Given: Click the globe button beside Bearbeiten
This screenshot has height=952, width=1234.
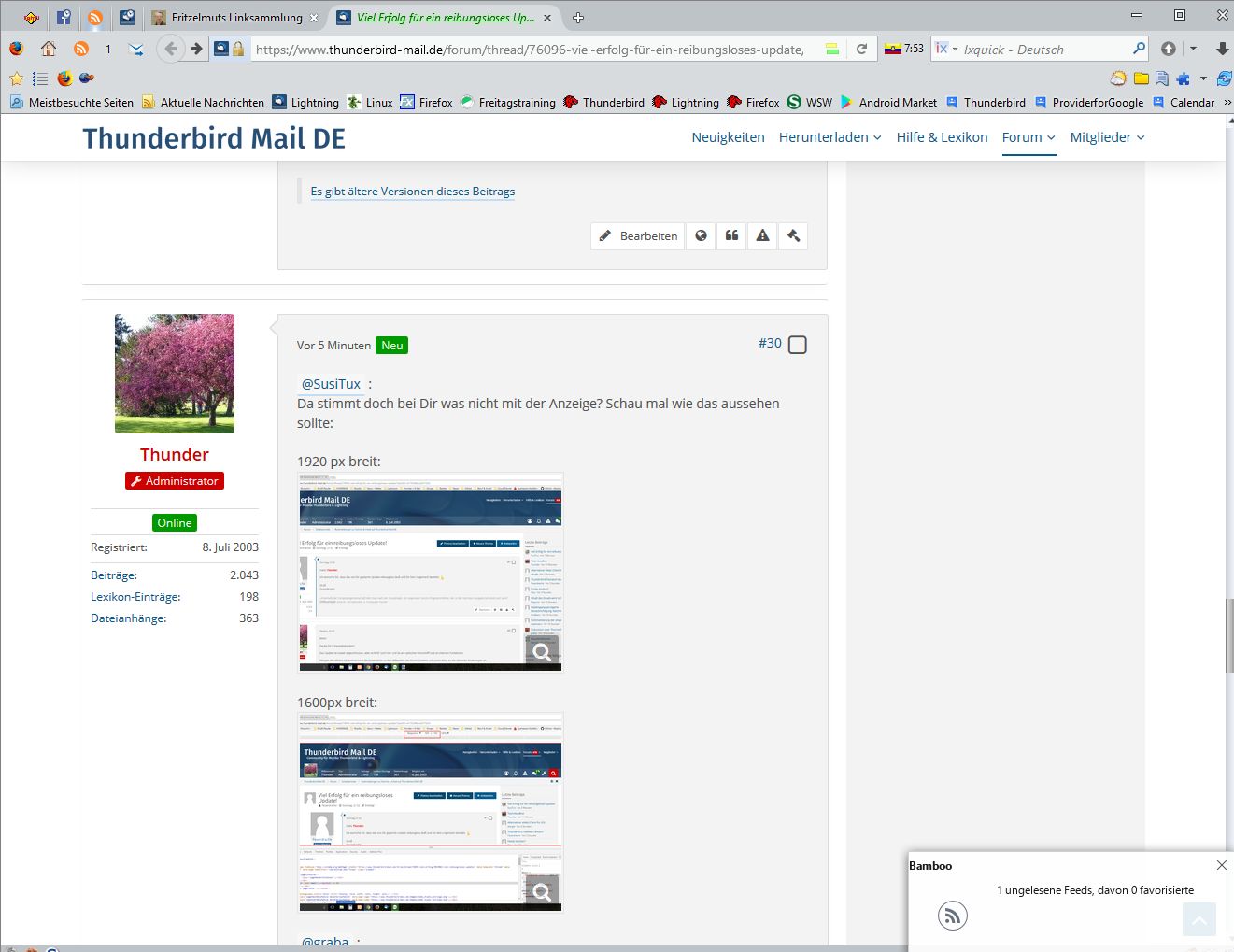Looking at the screenshot, I should pos(701,235).
